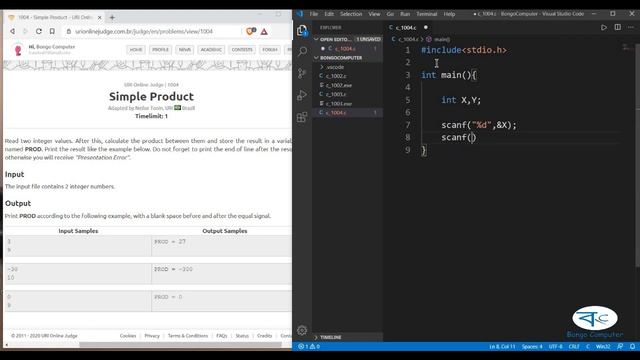Open c_1002.exe in file explorer
The image size is (640, 360).
[x=348, y=85]
